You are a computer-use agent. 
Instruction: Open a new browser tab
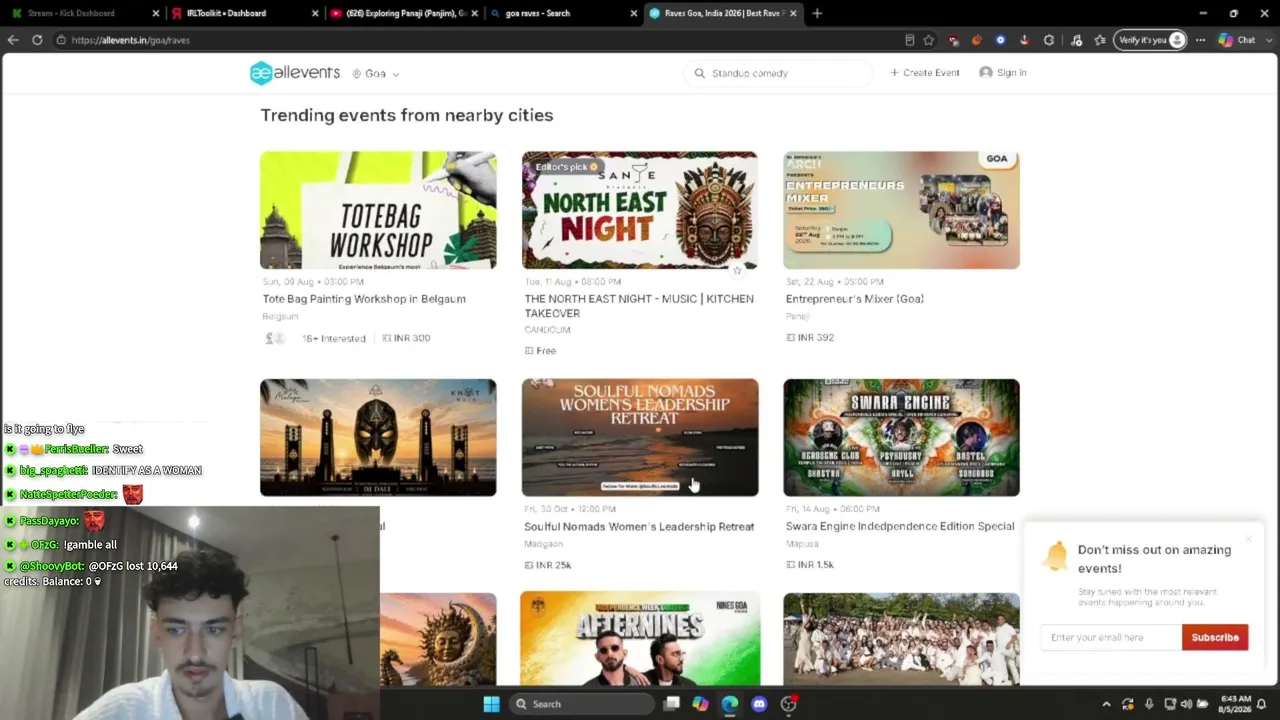[x=817, y=13]
